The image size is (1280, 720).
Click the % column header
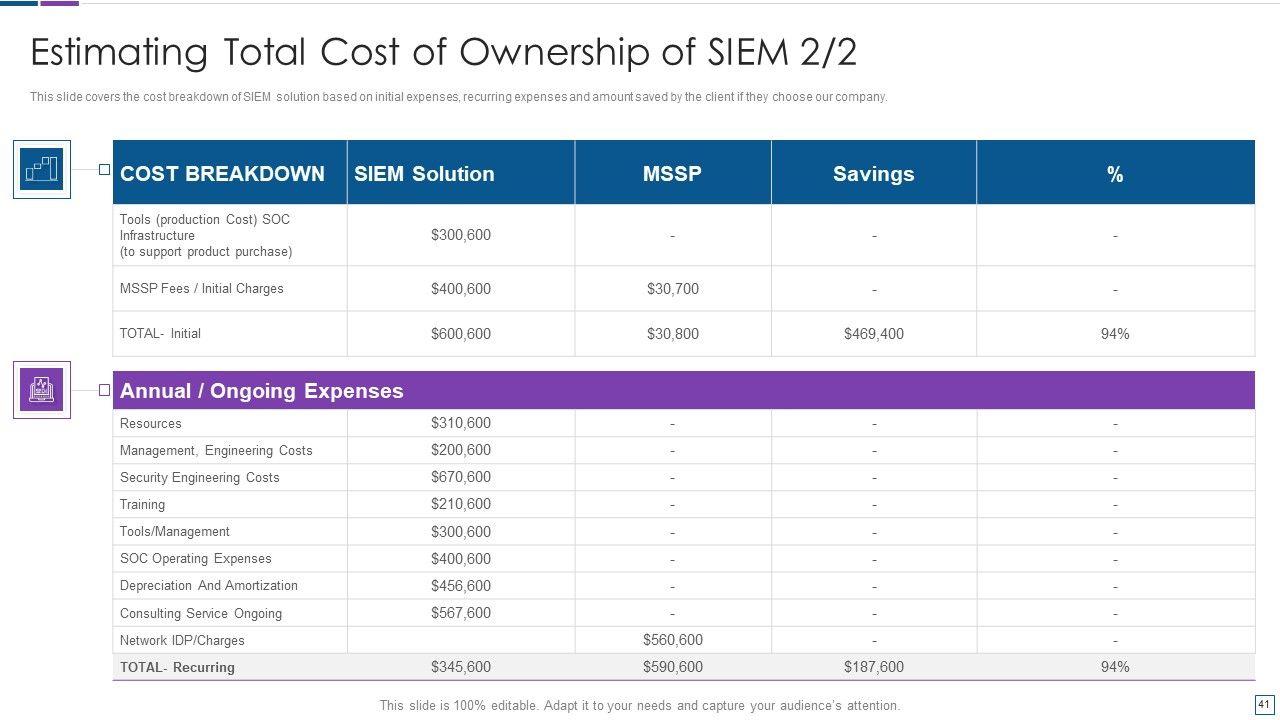(1115, 174)
